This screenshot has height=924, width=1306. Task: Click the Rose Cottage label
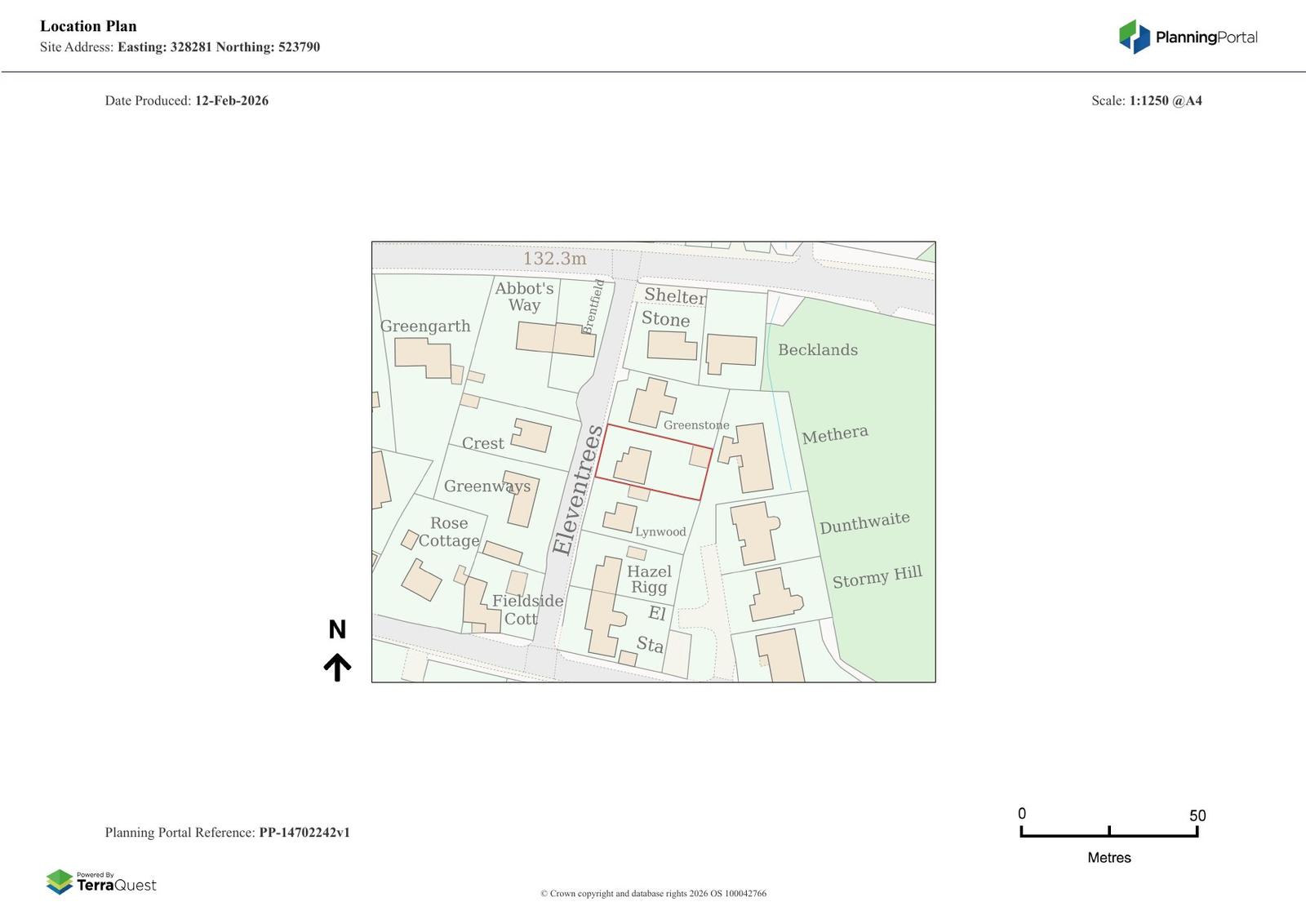[x=449, y=531]
